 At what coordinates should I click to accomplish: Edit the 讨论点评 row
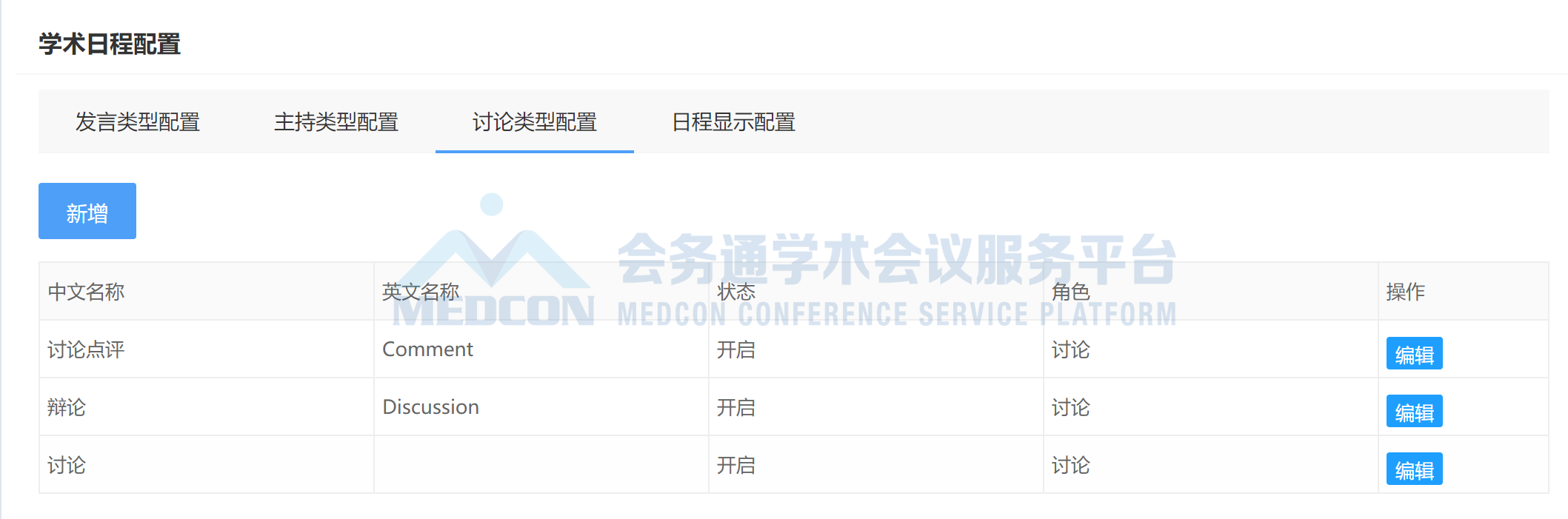1414,354
